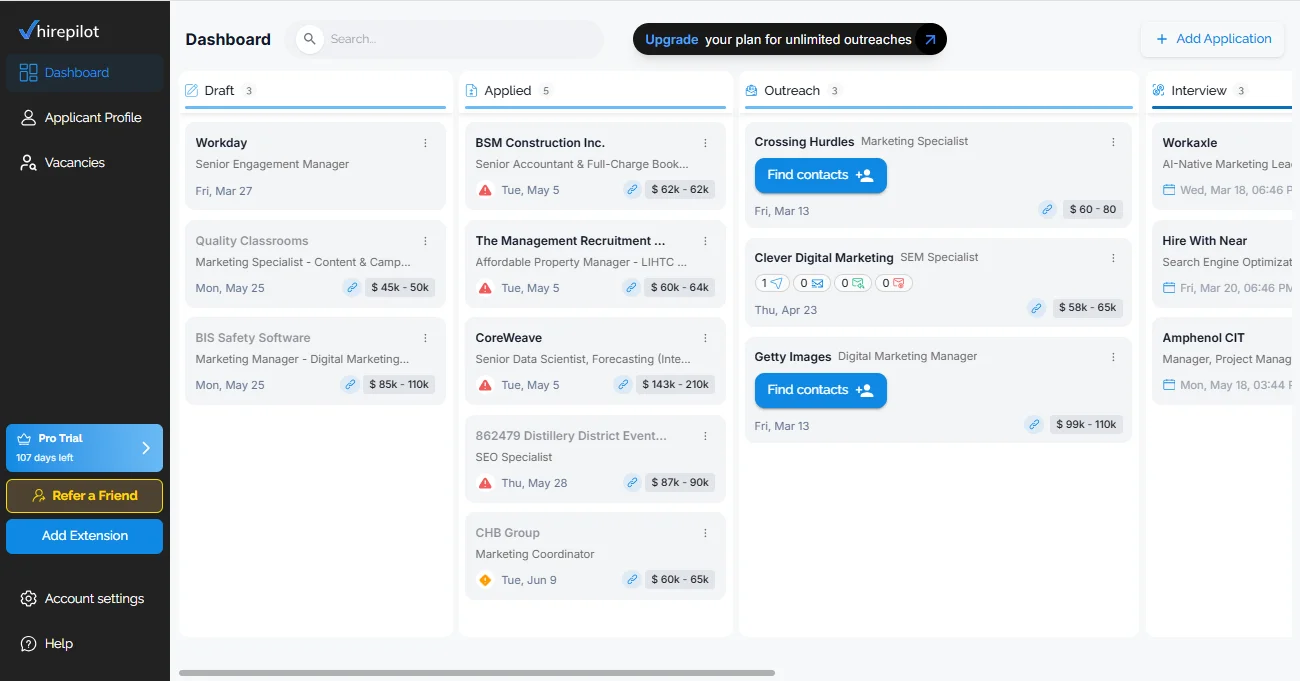This screenshot has width=1300, height=681.
Task: Click opened email count badge on Clever Digital Marketing
Action: click(x=812, y=283)
